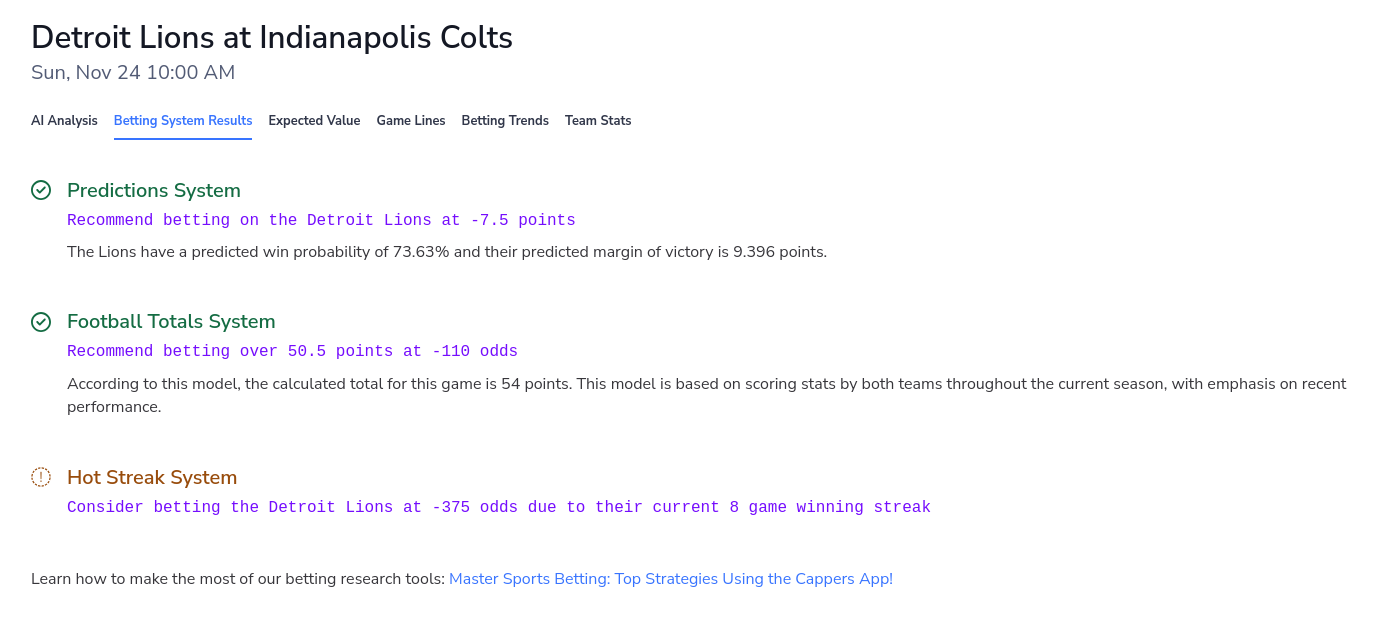Image resolution: width=1374 pixels, height=619 pixels.
Task: Click the Football Totals System heading
Action: [171, 321]
